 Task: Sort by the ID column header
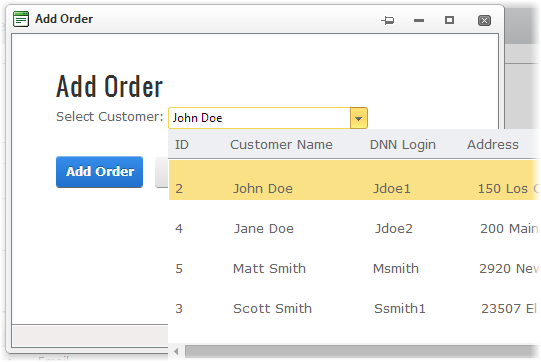coord(182,145)
